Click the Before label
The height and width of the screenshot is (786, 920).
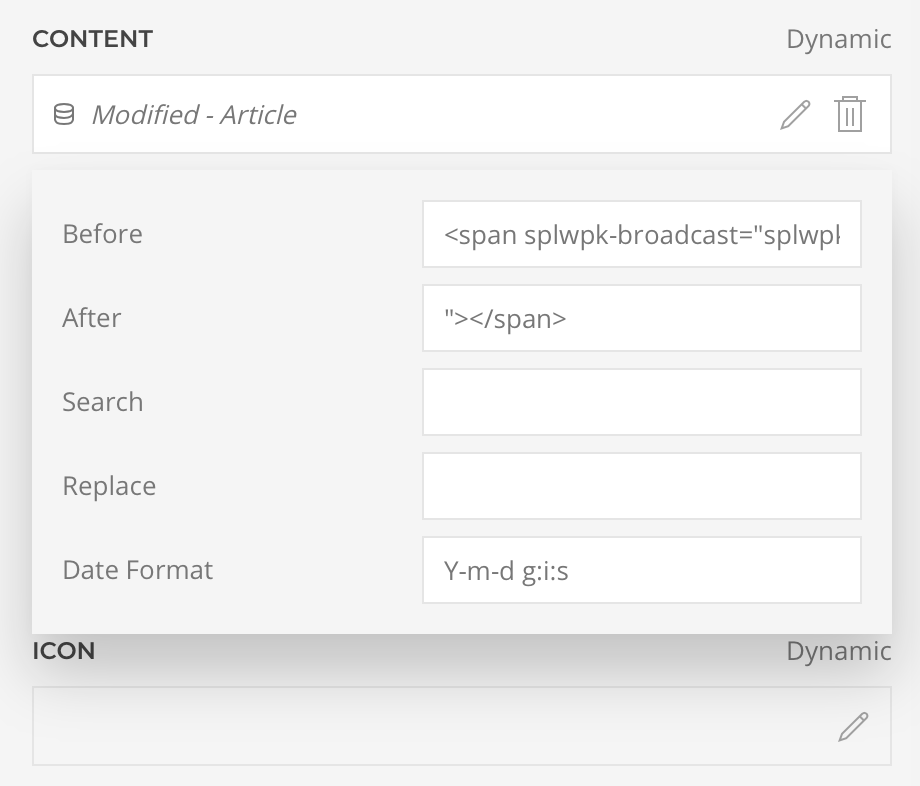tap(102, 234)
